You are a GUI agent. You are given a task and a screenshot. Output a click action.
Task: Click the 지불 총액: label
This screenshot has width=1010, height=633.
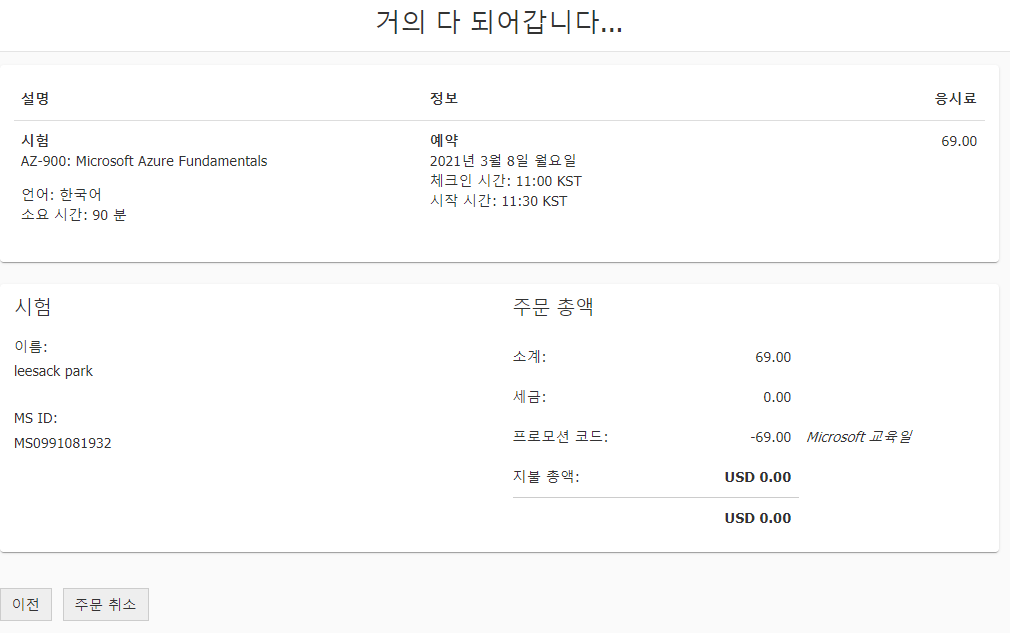(546, 477)
